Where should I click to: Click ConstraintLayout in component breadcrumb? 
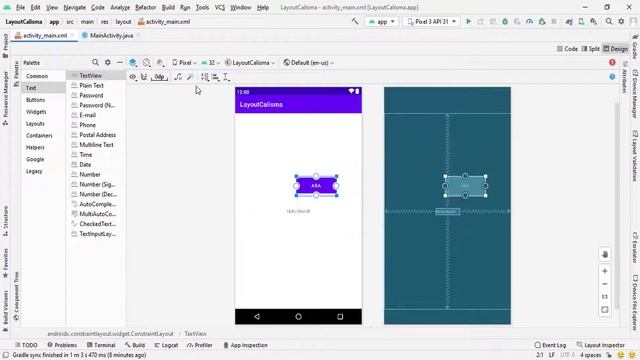110,333
